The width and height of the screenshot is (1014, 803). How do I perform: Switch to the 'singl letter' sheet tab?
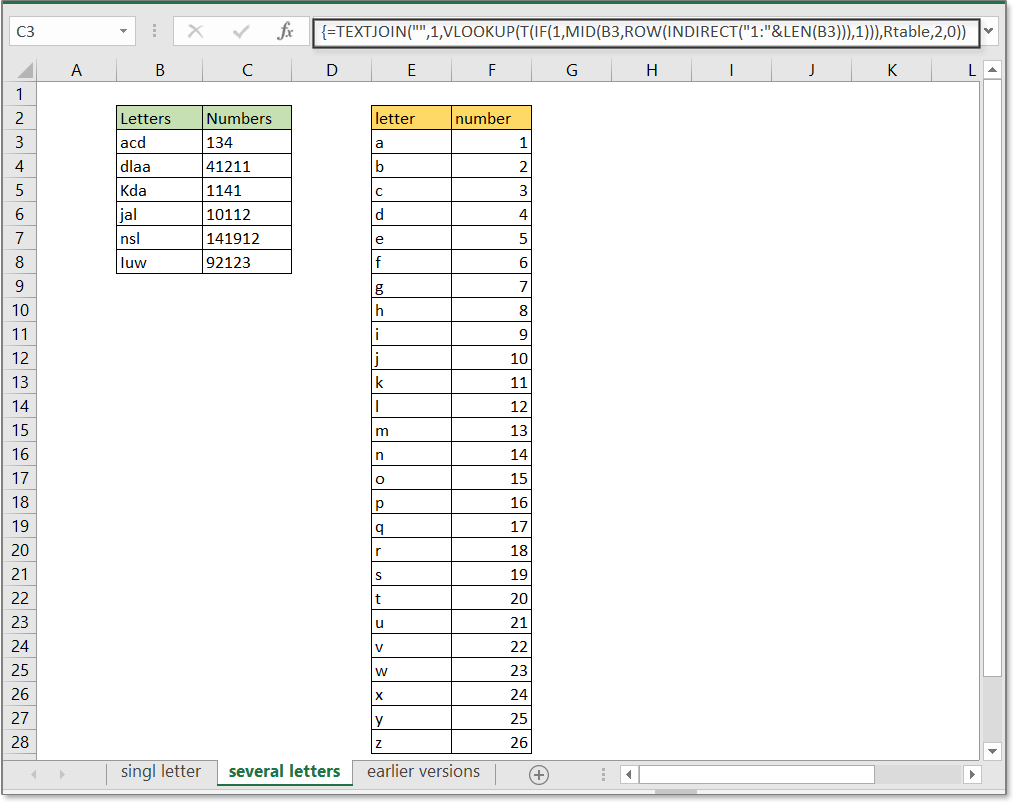[x=161, y=772]
